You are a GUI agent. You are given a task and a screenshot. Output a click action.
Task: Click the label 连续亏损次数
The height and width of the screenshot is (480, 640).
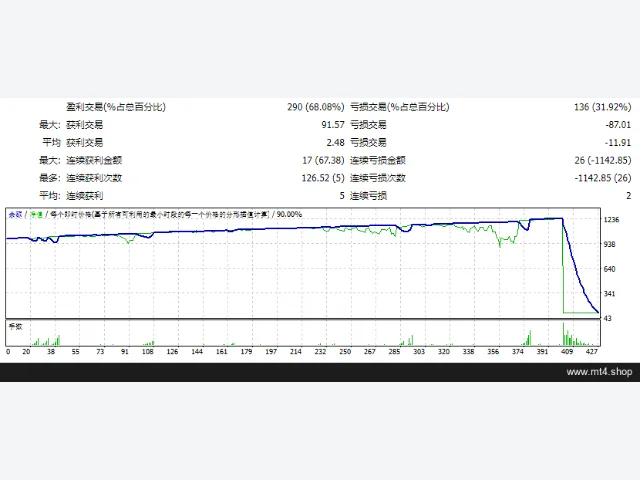pyautogui.click(x=378, y=178)
